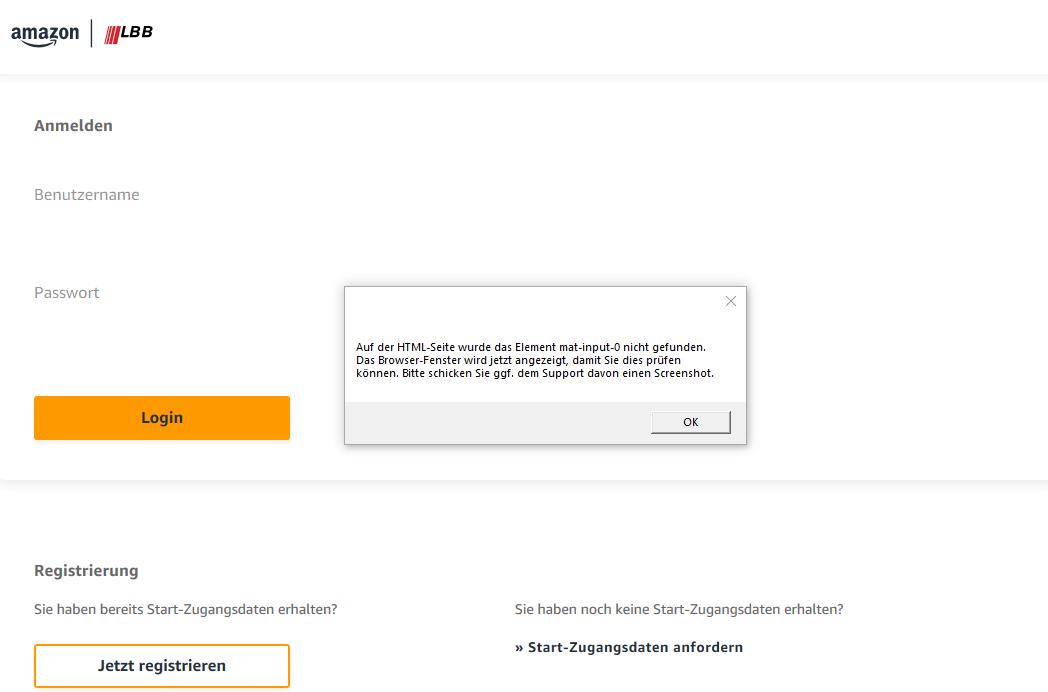
Task: Click the 'mat-input-0 nicht gefunden' message line
Action: point(531,347)
